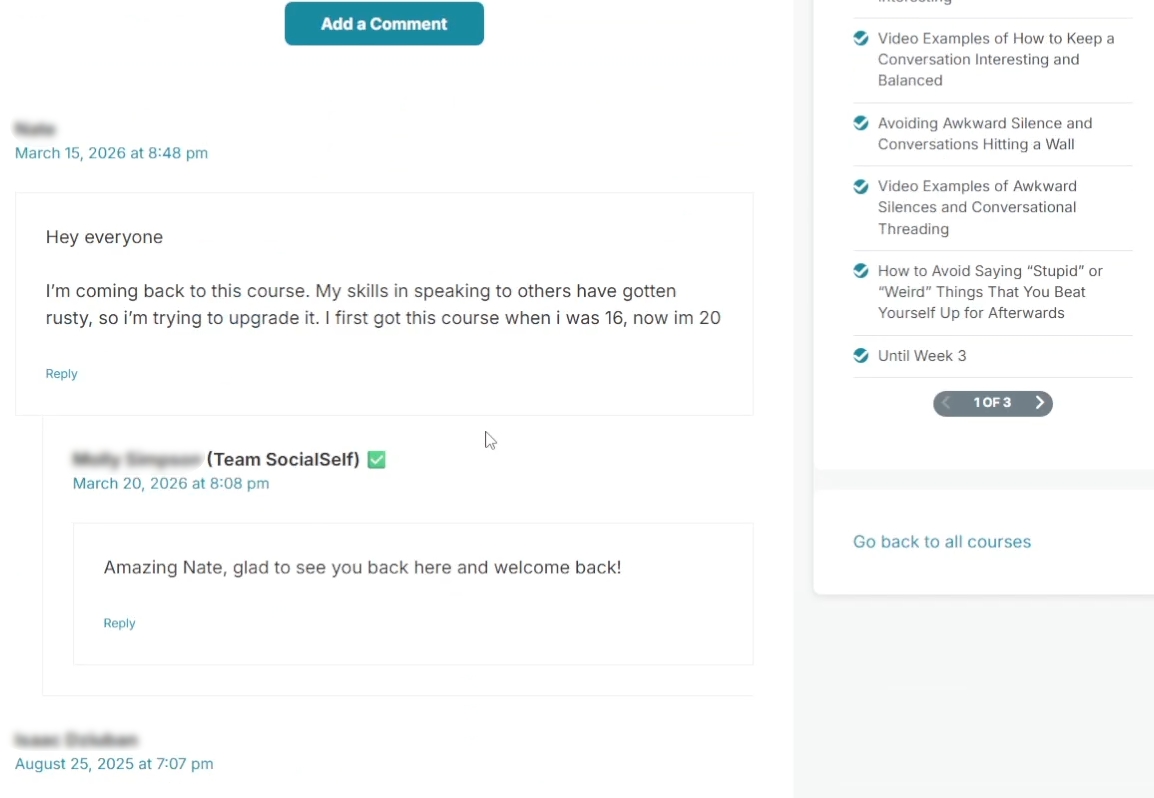Click completed check icon beside 'Until Week 3'
This screenshot has width=1154, height=798.
point(860,356)
